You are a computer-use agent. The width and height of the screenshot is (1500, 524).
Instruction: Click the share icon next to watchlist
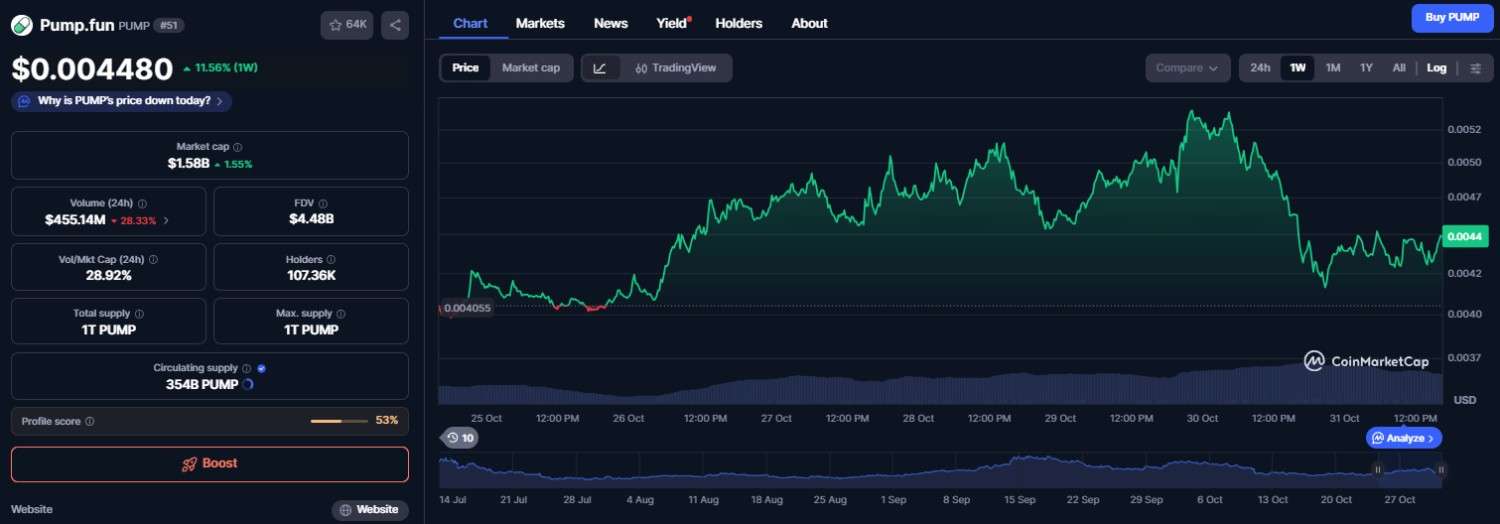coord(395,25)
